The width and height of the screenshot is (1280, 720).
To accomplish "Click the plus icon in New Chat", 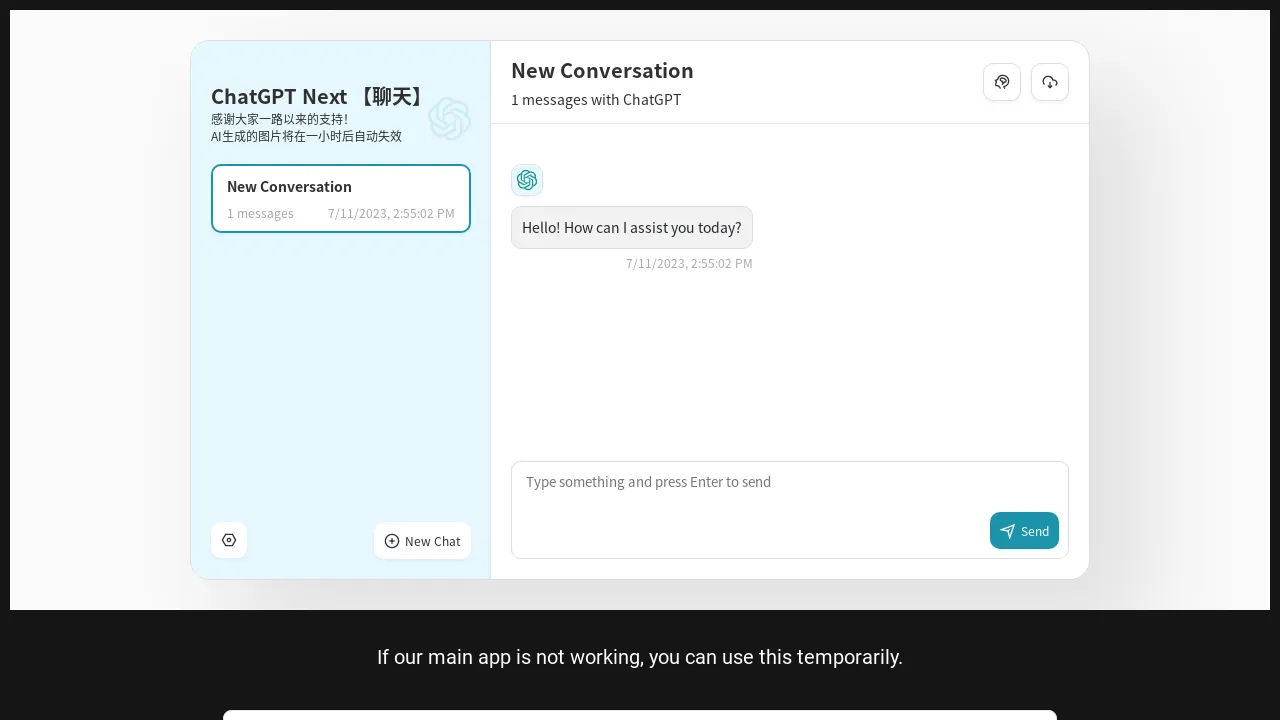I will (x=392, y=541).
